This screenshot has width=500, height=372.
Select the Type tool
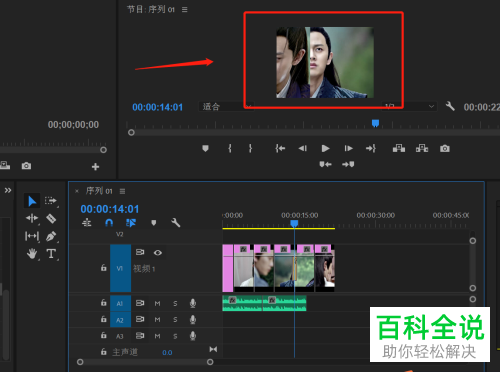tap(51, 254)
